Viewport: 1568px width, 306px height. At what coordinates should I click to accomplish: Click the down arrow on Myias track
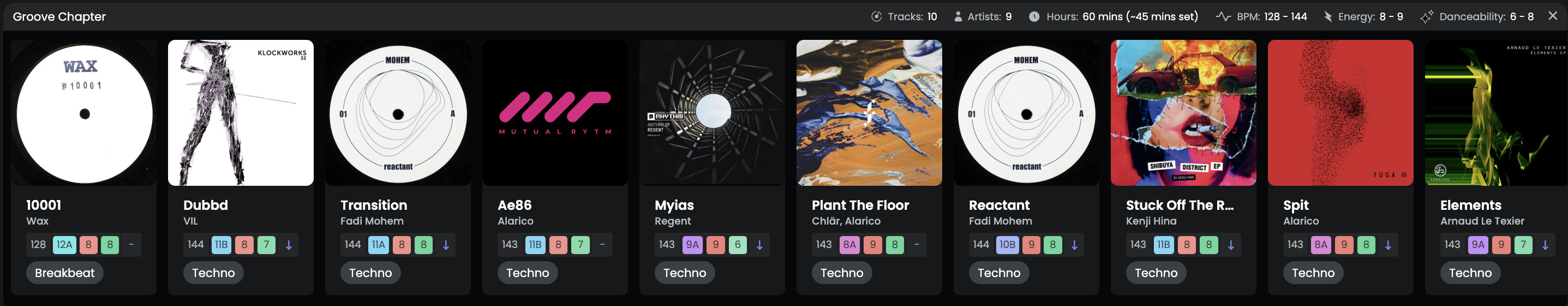[x=759, y=245]
